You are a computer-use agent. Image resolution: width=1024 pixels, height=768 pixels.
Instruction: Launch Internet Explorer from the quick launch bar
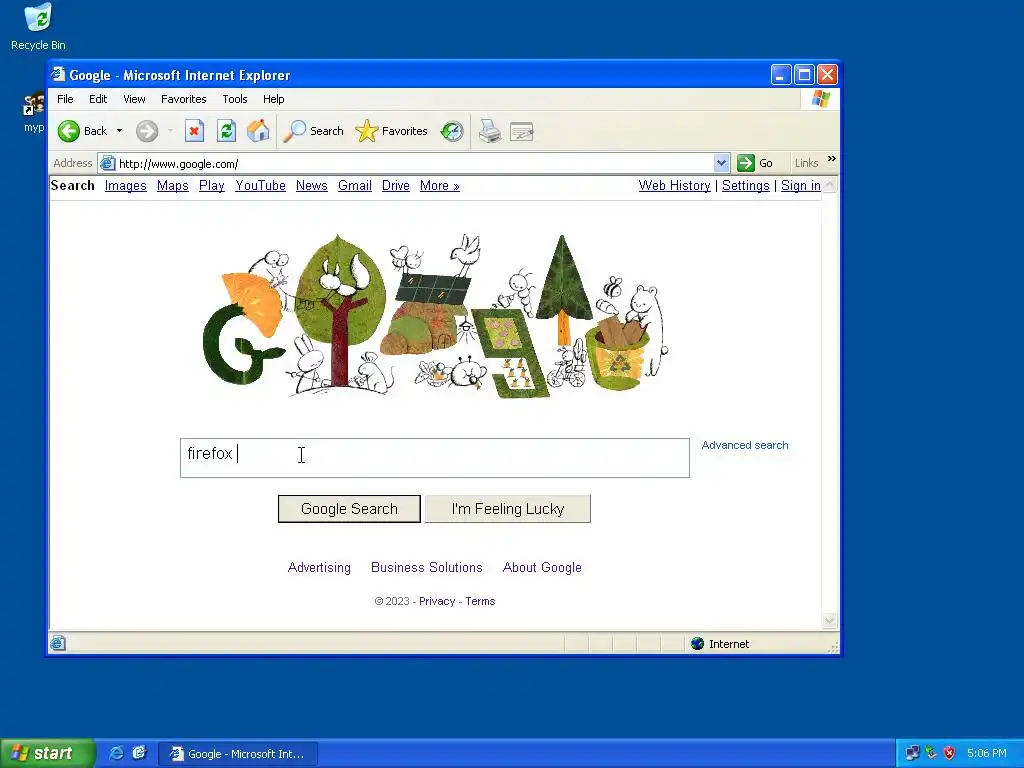click(x=116, y=753)
